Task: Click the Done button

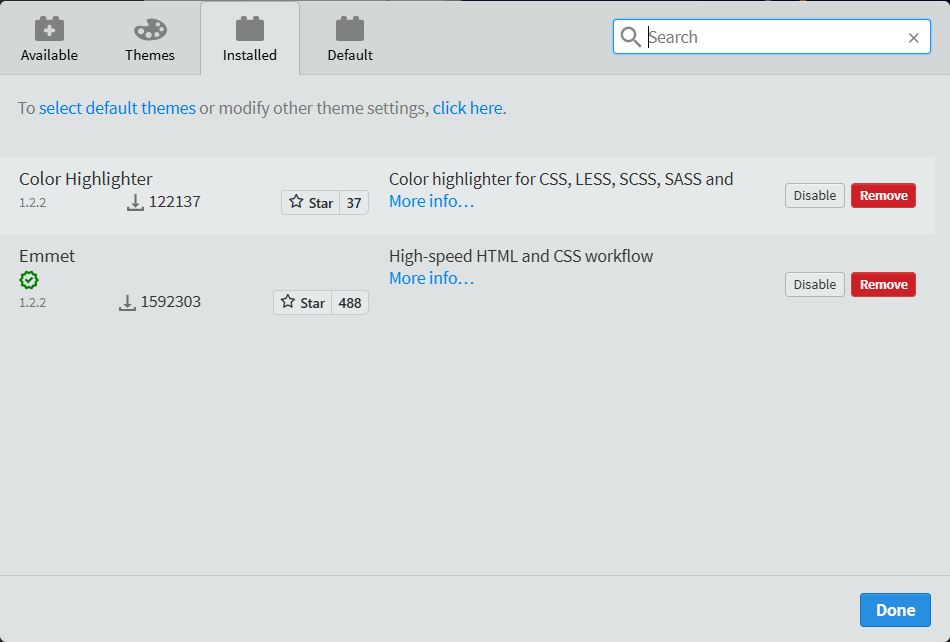Action: pyautogui.click(x=894, y=609)
